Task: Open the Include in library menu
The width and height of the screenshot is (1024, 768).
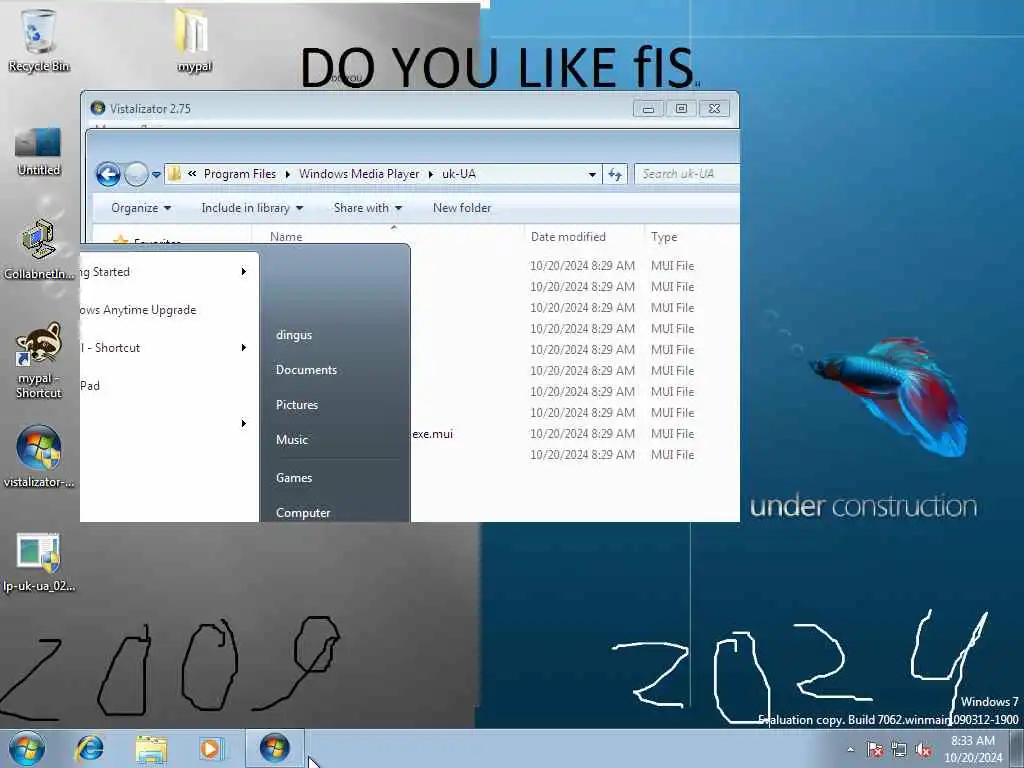Action: click(x=252, y=208)
